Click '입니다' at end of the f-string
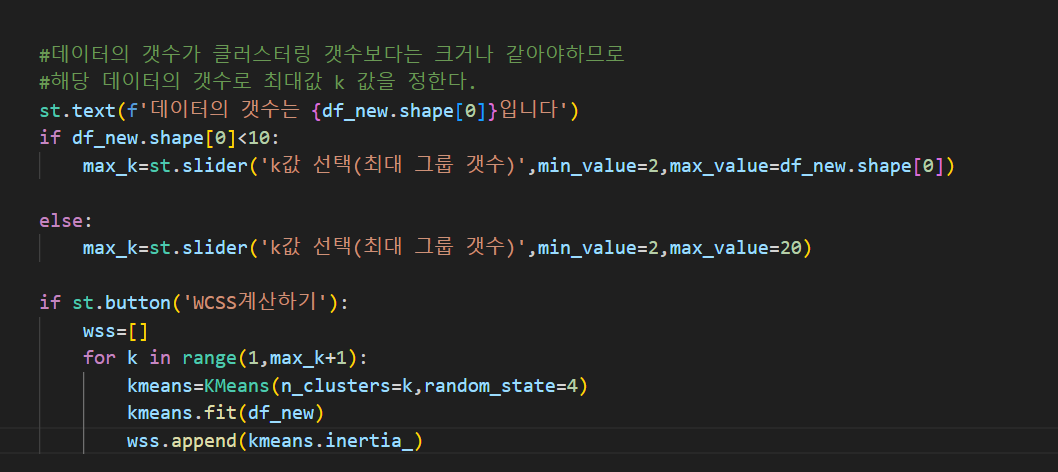The height and width of the screenshot is (472, 1058). coord(531,110)
